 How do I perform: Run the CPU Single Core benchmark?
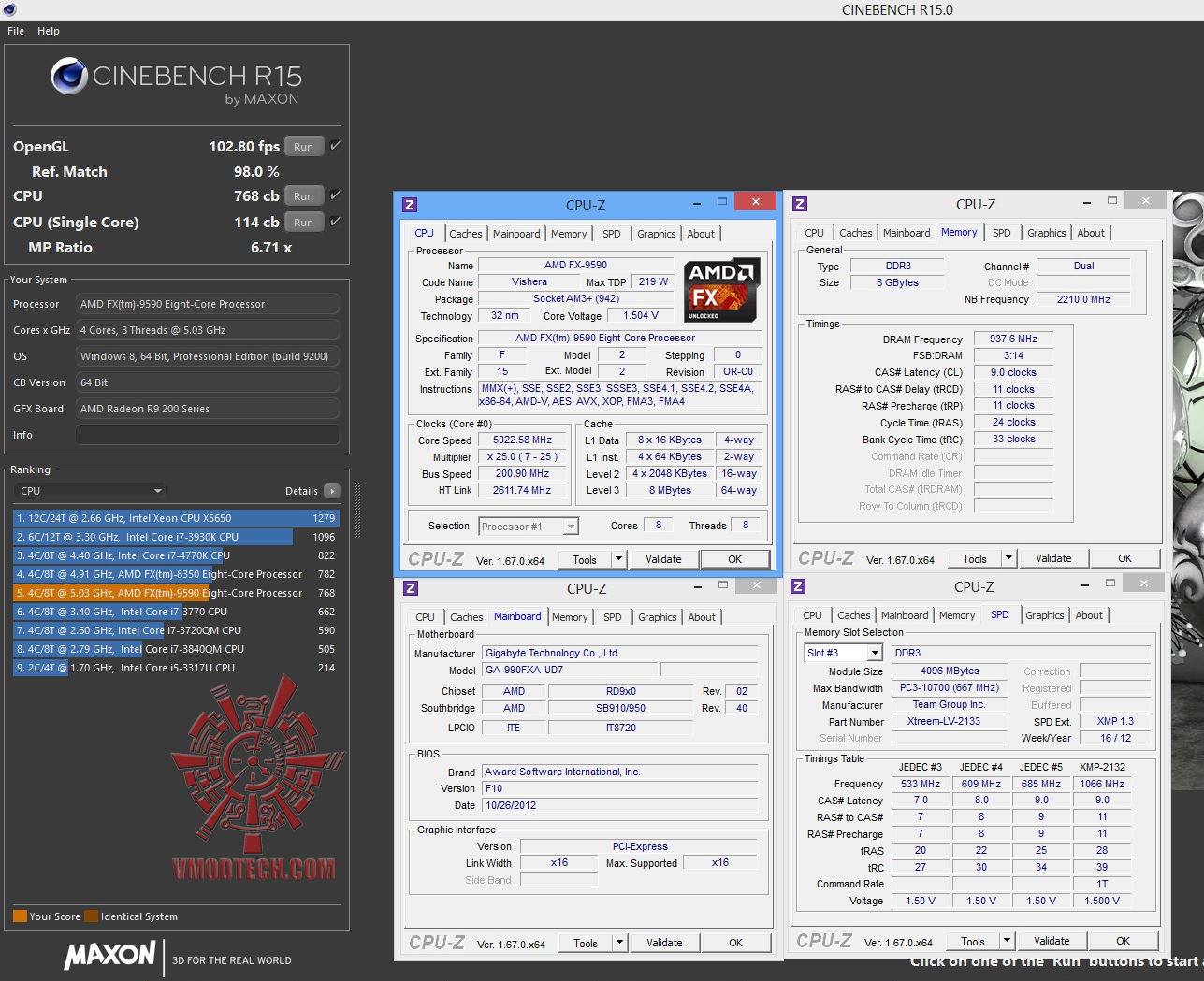point(304,222)
